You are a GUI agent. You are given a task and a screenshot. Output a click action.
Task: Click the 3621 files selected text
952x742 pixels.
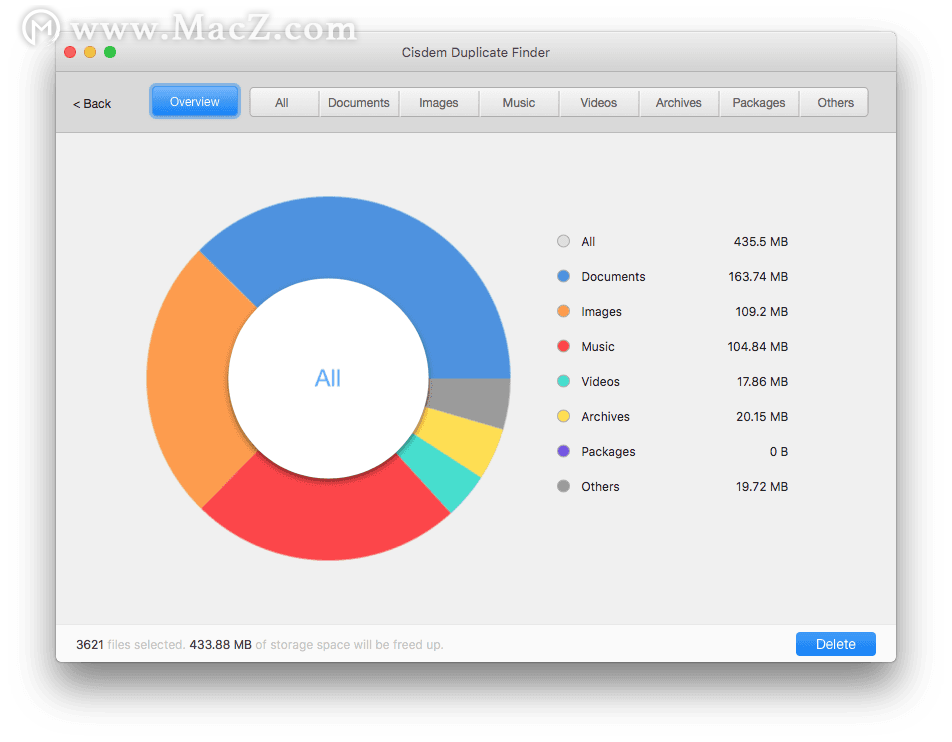[130, 644]
